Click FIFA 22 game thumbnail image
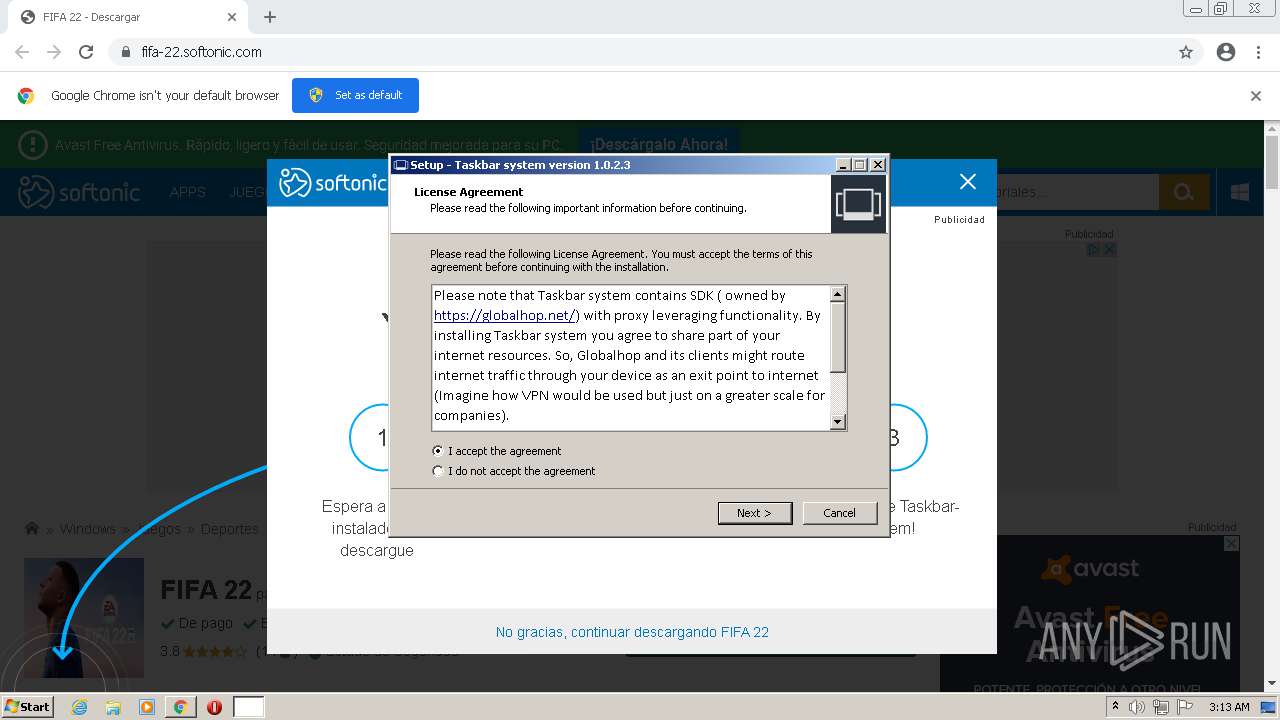This screenshot has width=1280, height=720. tap(84, 618)
